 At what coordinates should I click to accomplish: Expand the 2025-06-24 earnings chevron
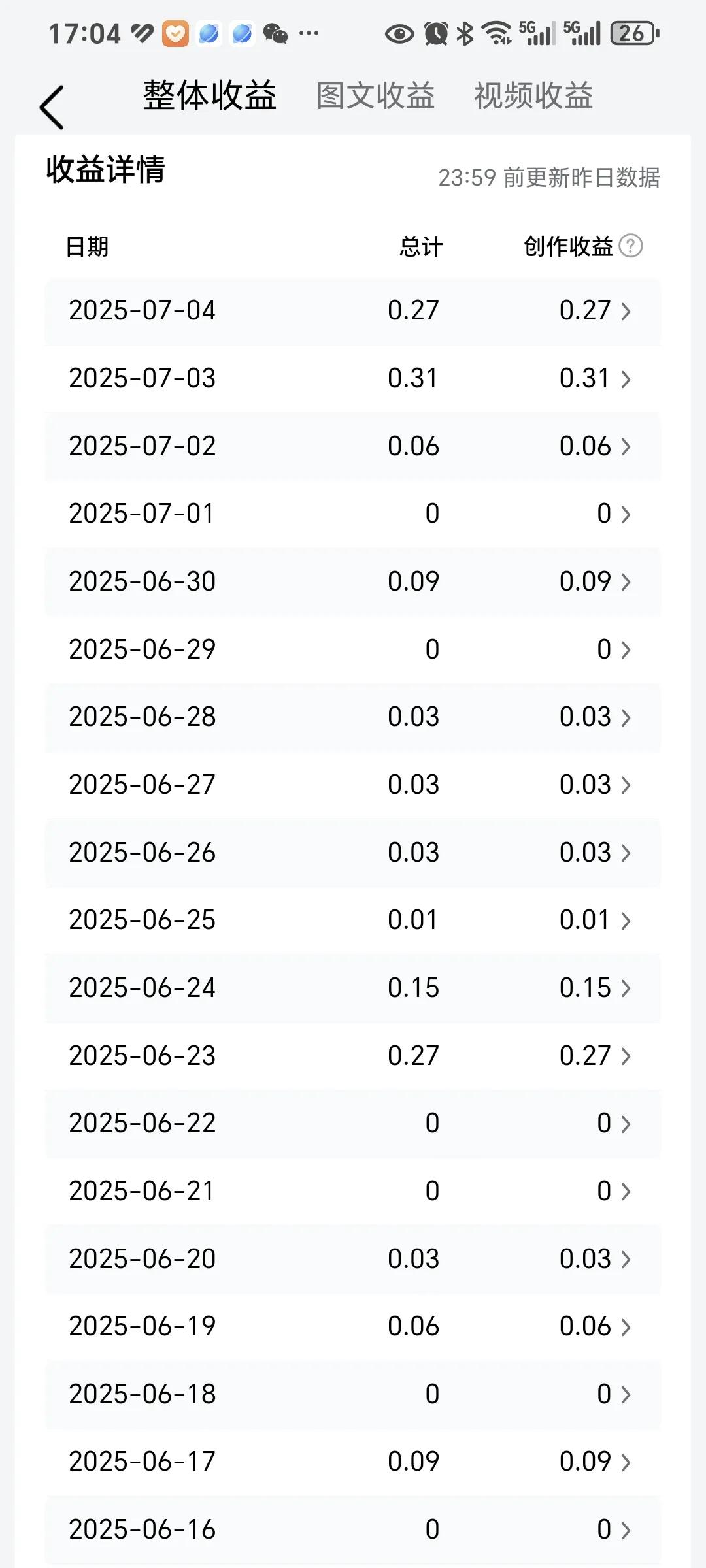(x=626, y=988)
